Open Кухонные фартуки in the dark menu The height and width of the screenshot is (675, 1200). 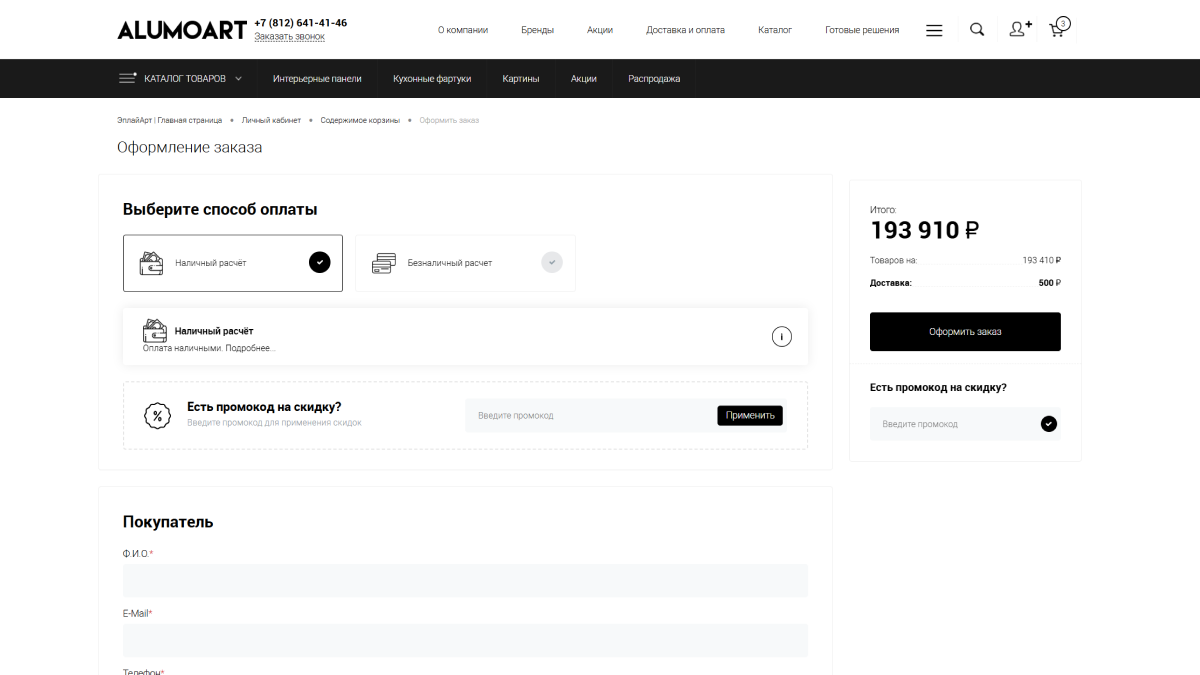432,79
